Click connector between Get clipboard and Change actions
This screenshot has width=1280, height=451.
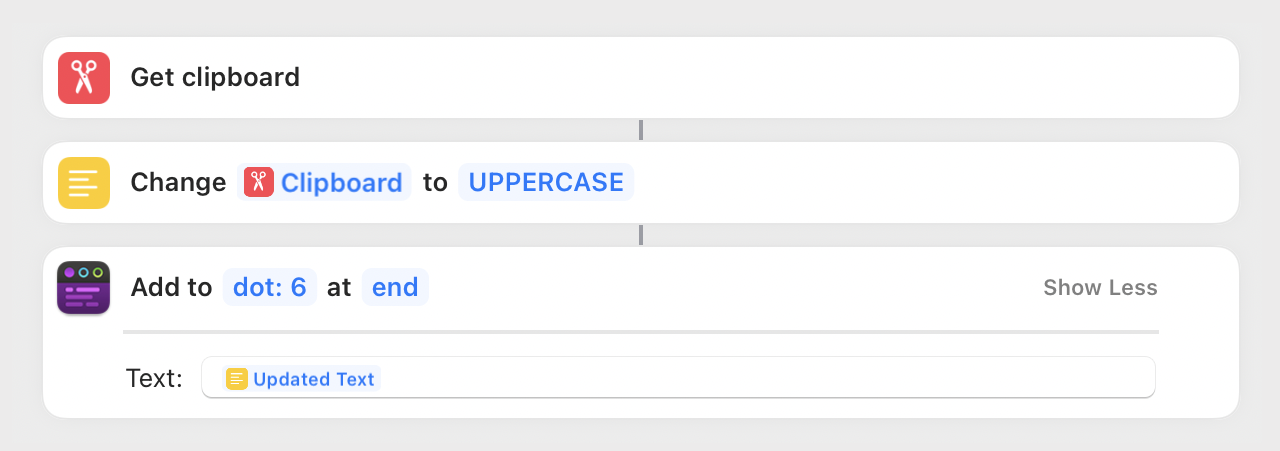(641, 130)
